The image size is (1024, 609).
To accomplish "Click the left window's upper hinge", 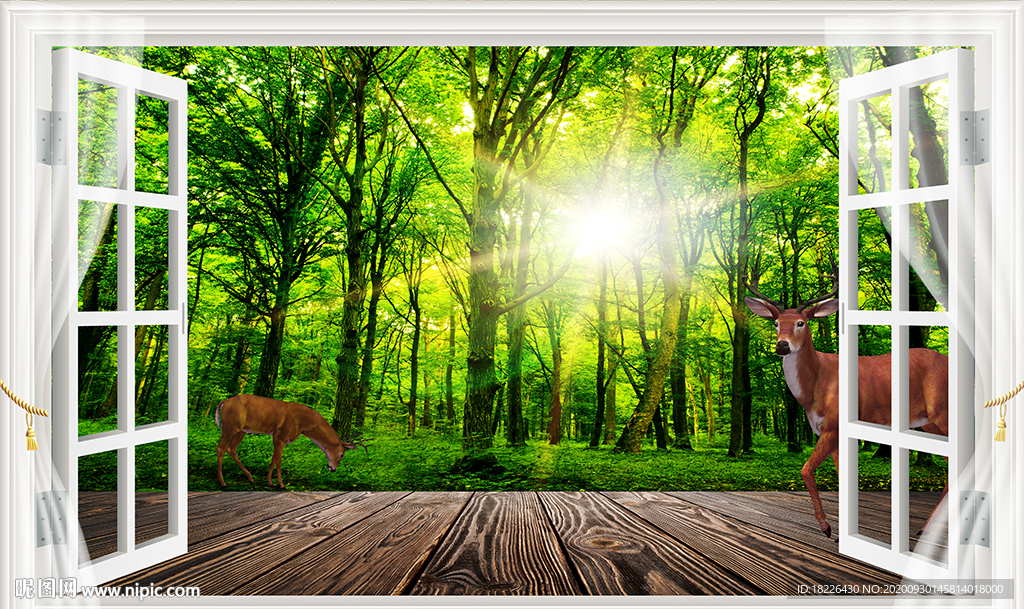I will [52, 138].
